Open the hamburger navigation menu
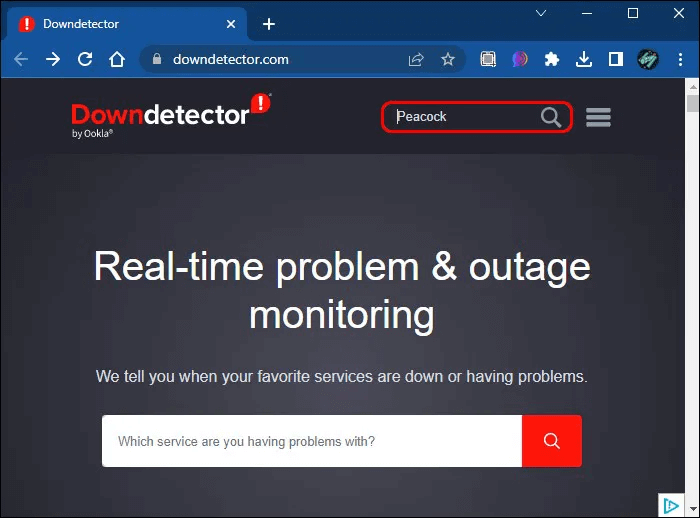700x518 pixels. 598,117
